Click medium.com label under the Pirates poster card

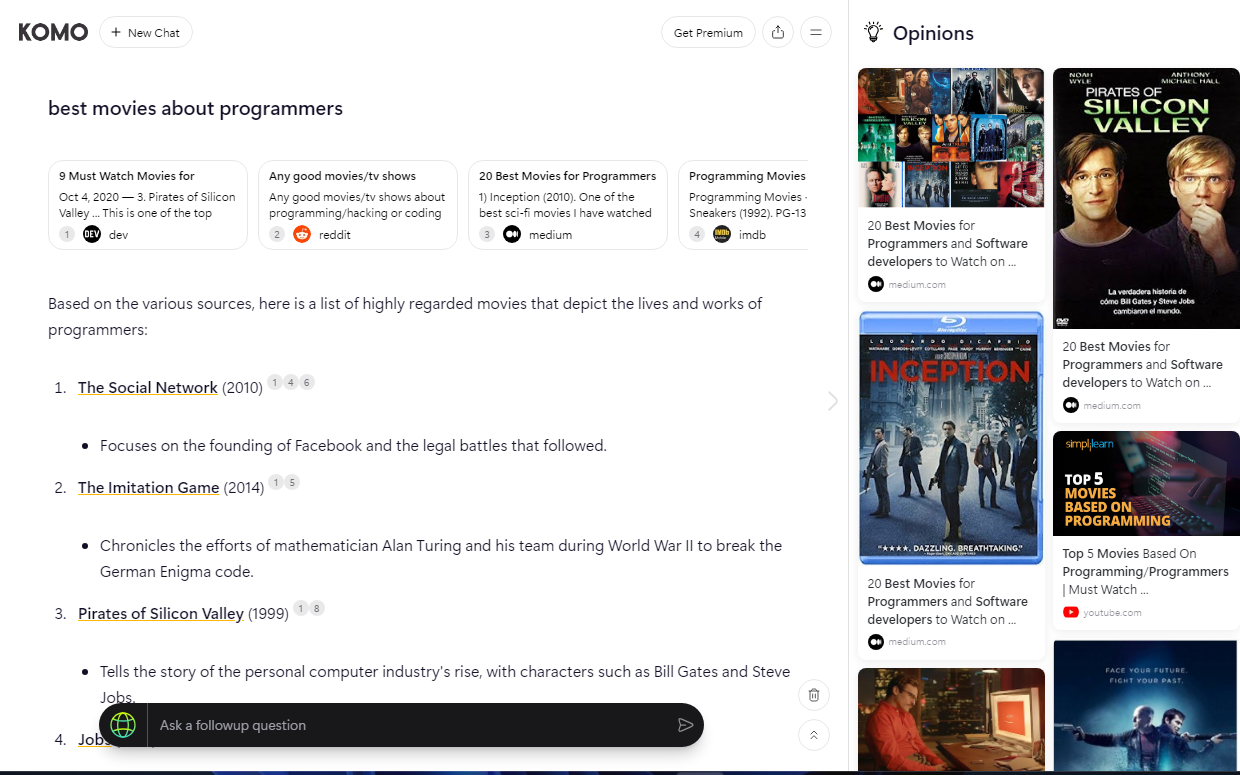point(1112,405)
